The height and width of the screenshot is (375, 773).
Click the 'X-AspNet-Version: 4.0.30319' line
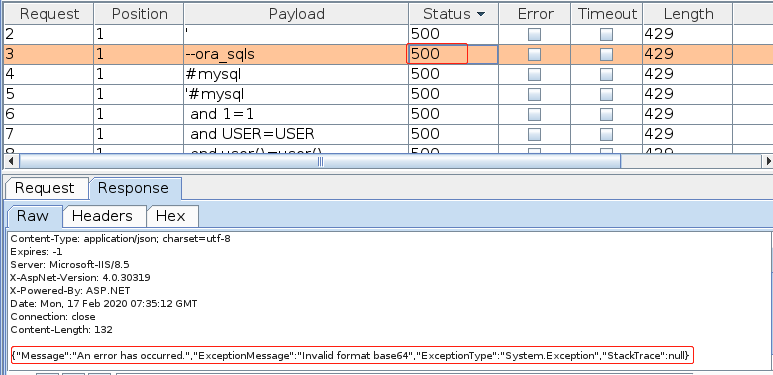[x=80, y=277]
